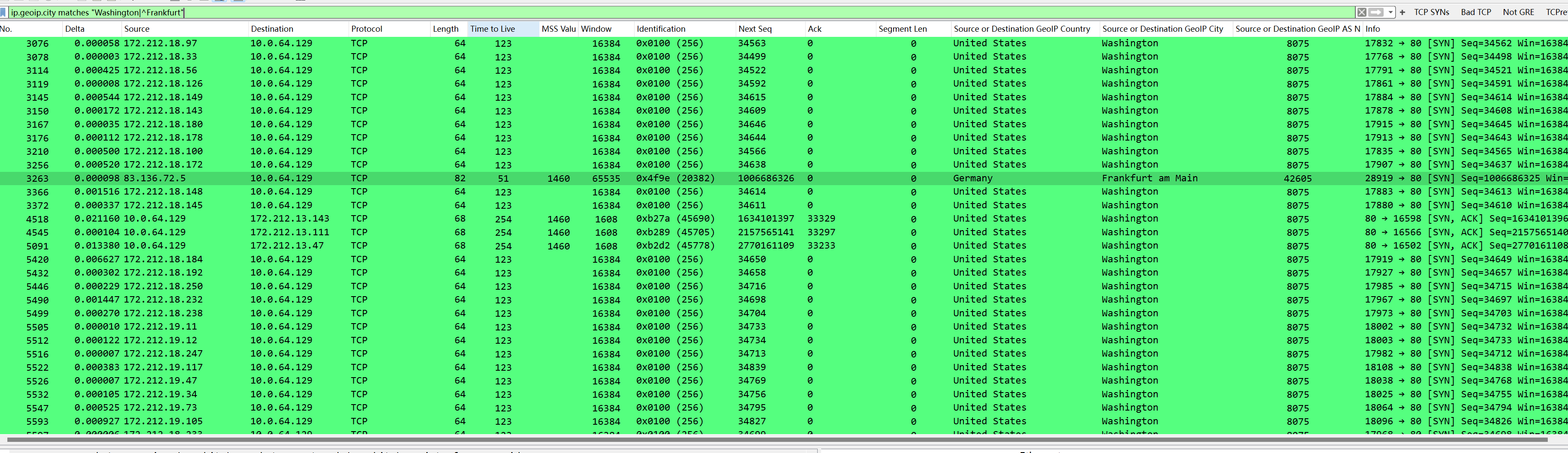Clear the display filter with X icon
Image resolution: width=1568 pixels, height=453 pixels.
[1362, 12]
